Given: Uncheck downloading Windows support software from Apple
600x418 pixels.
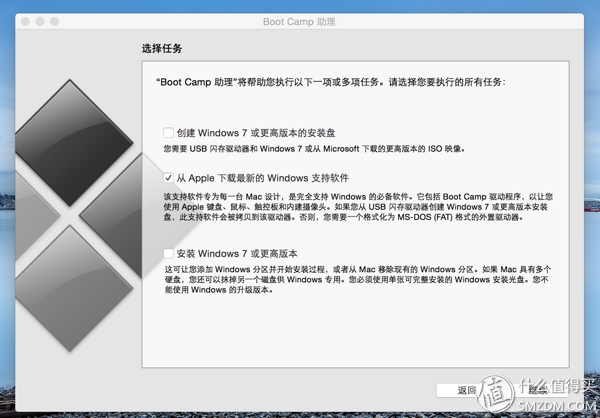Looking at the screenshot, I should [x=168, y=178].
